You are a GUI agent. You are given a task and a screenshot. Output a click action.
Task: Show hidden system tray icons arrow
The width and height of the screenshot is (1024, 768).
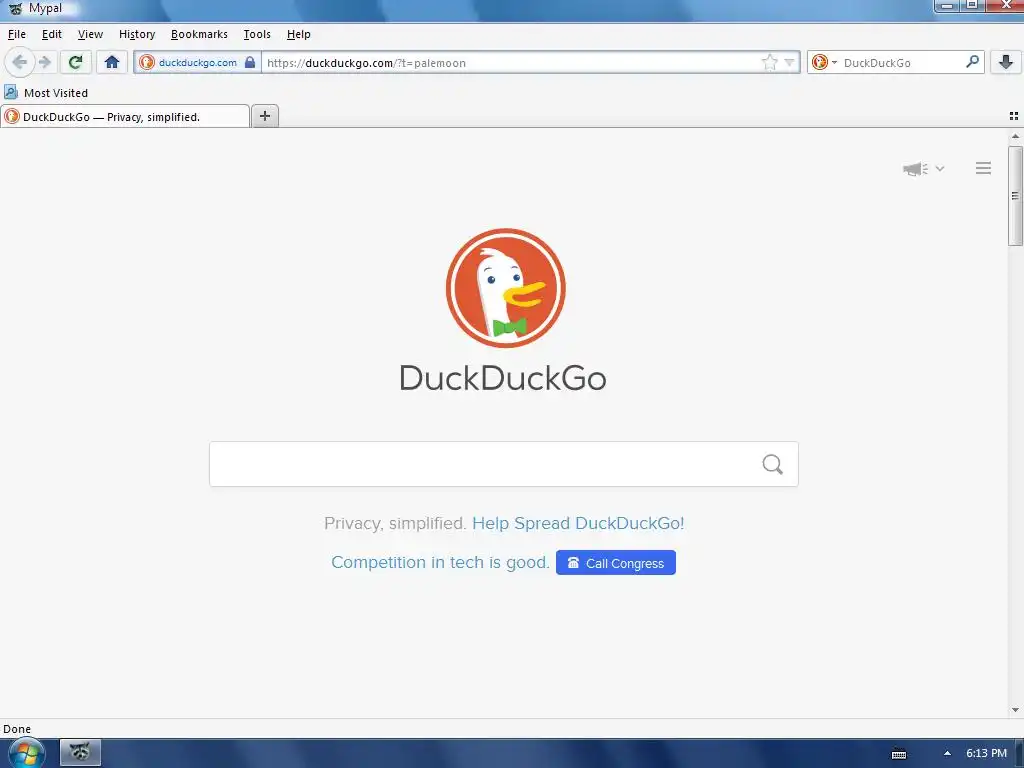(x=948, y=753)
